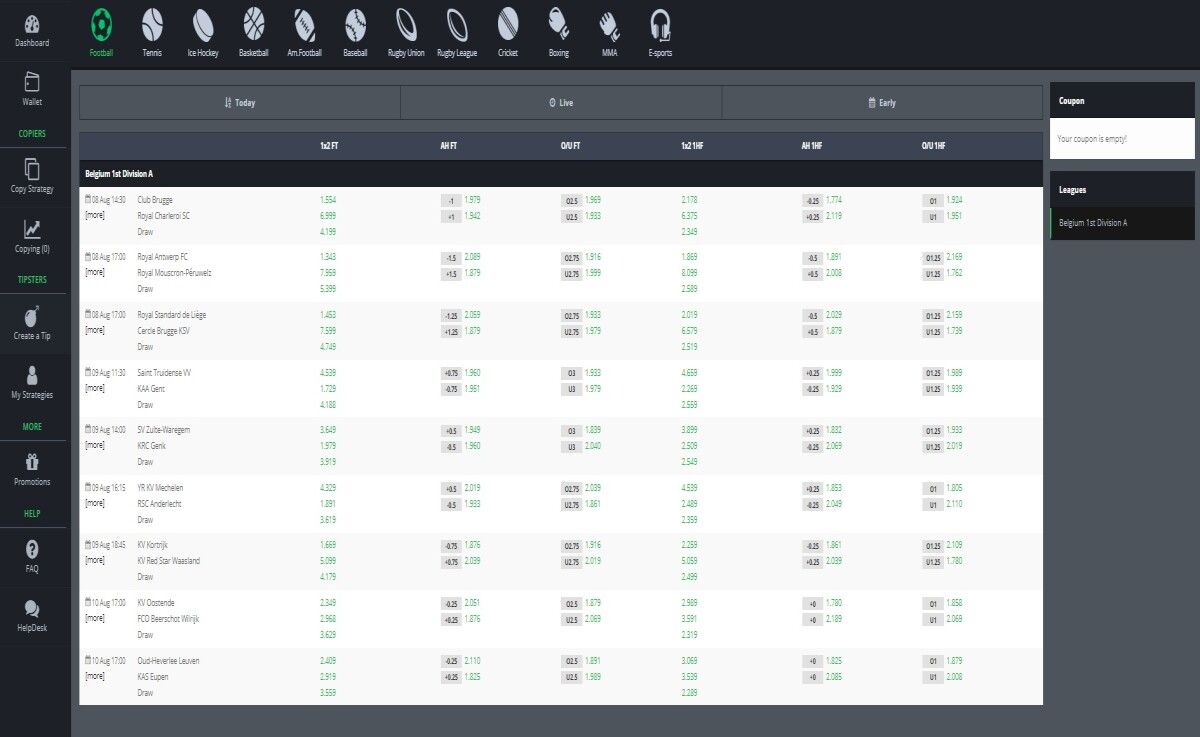Switch to the Early tab

882,103
